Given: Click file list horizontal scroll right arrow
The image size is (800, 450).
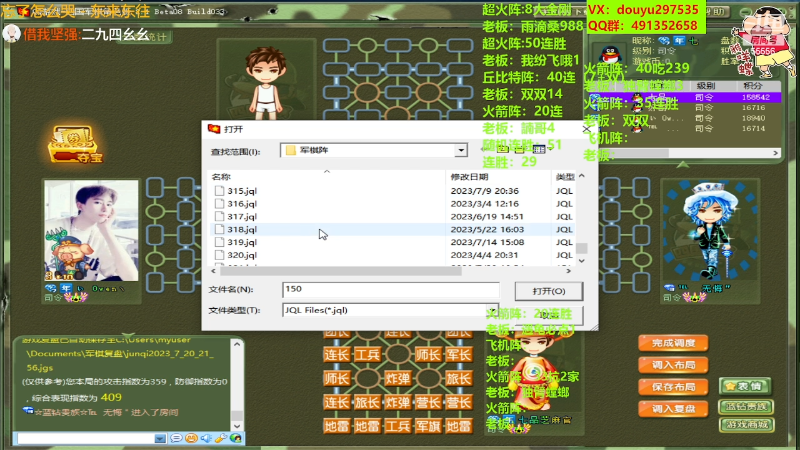Looking at the screenshot, I should click(x=568, y=271).
